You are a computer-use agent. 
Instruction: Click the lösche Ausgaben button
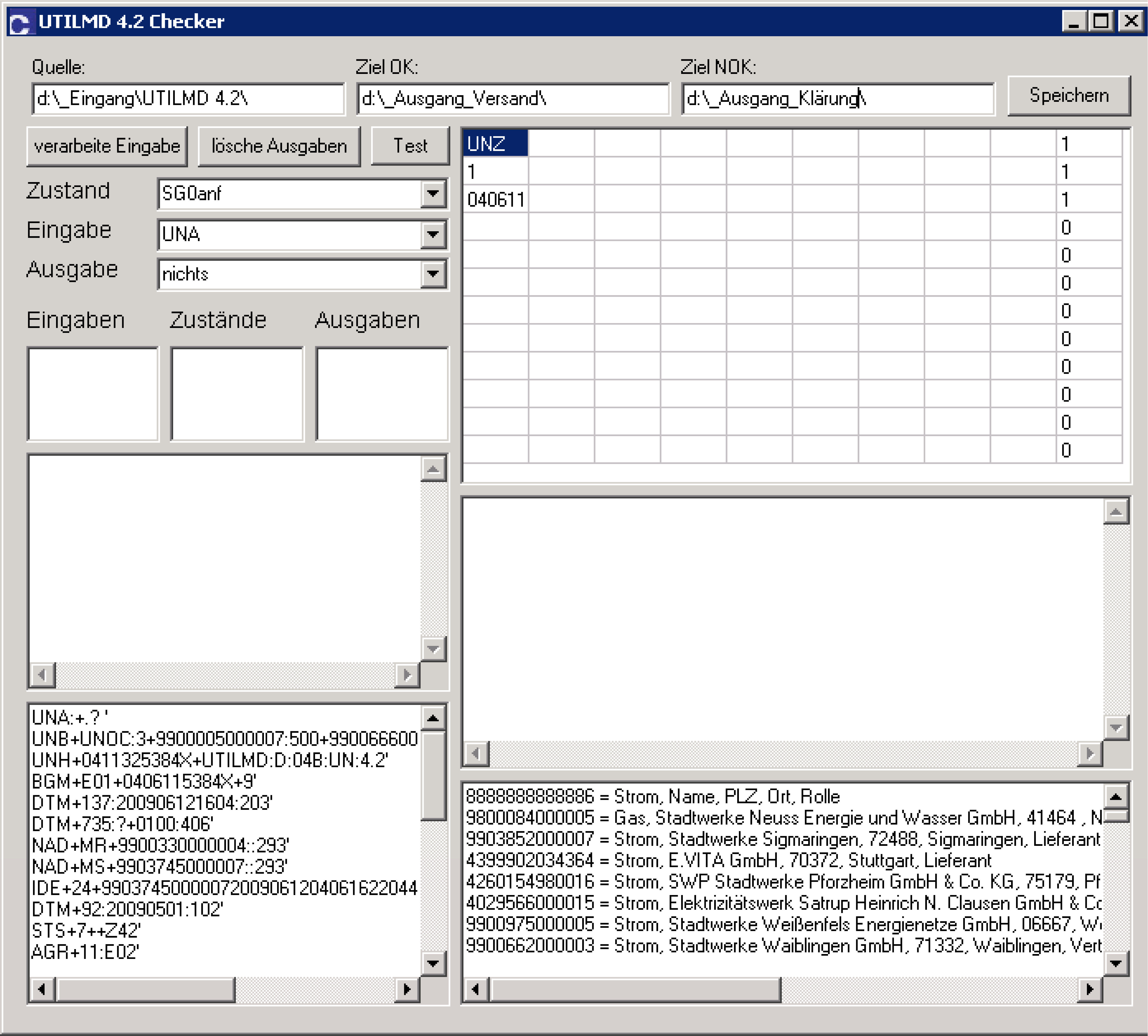point(279,146)
